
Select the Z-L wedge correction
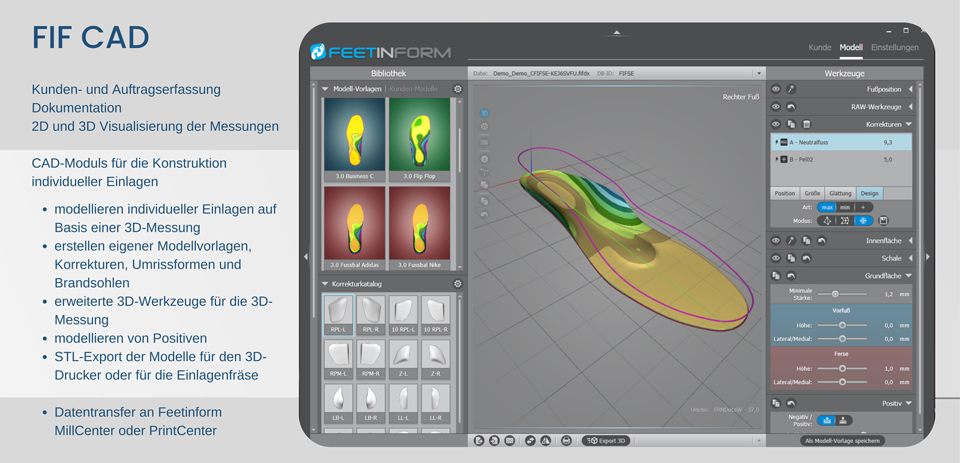coord(403,359)
